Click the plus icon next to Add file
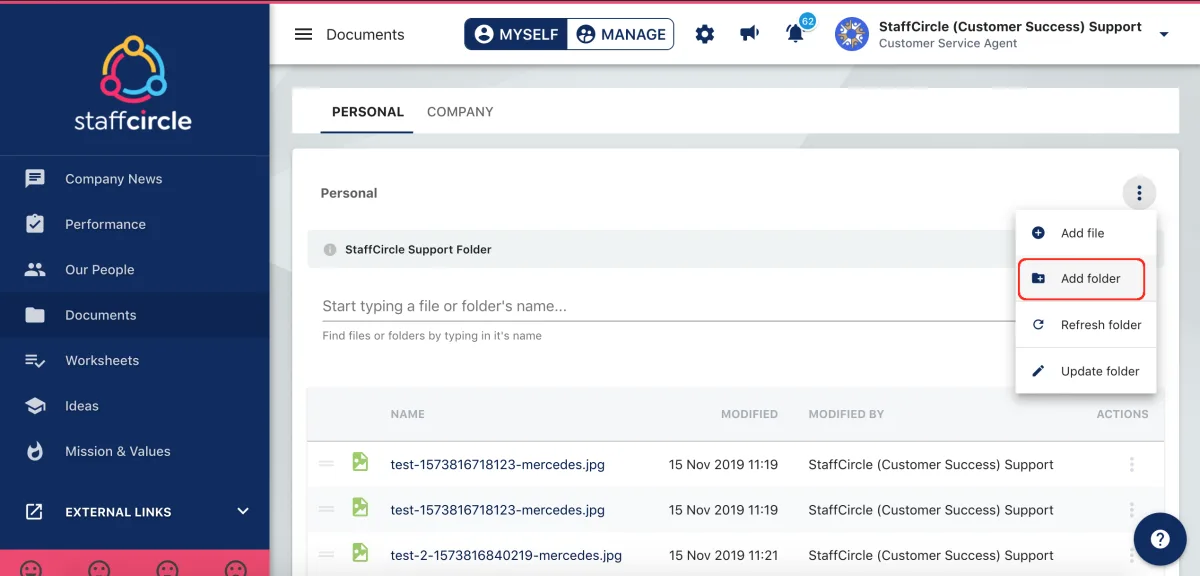Image resolution: width=1200 pixels, height=576 pixels. click(1038, 233)
